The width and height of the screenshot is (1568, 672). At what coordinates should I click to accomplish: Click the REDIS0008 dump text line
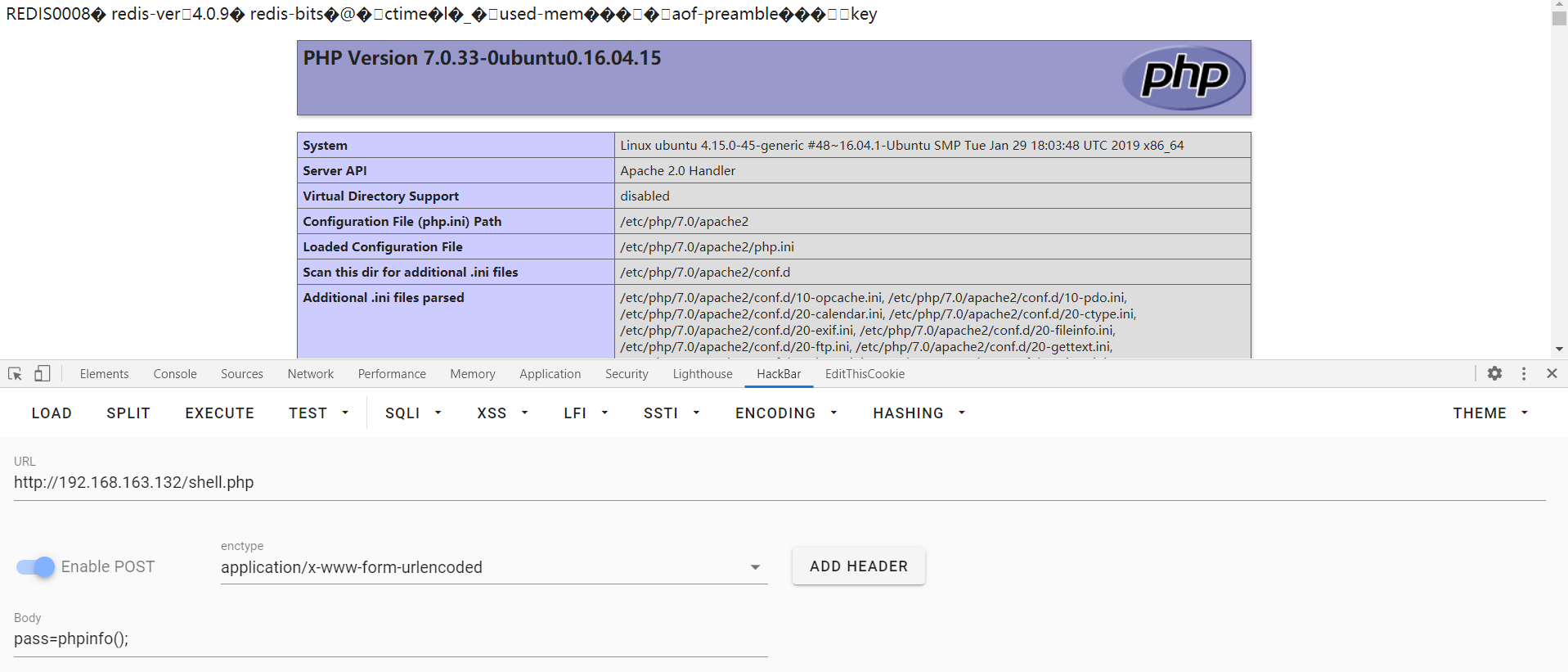[442, 14]
